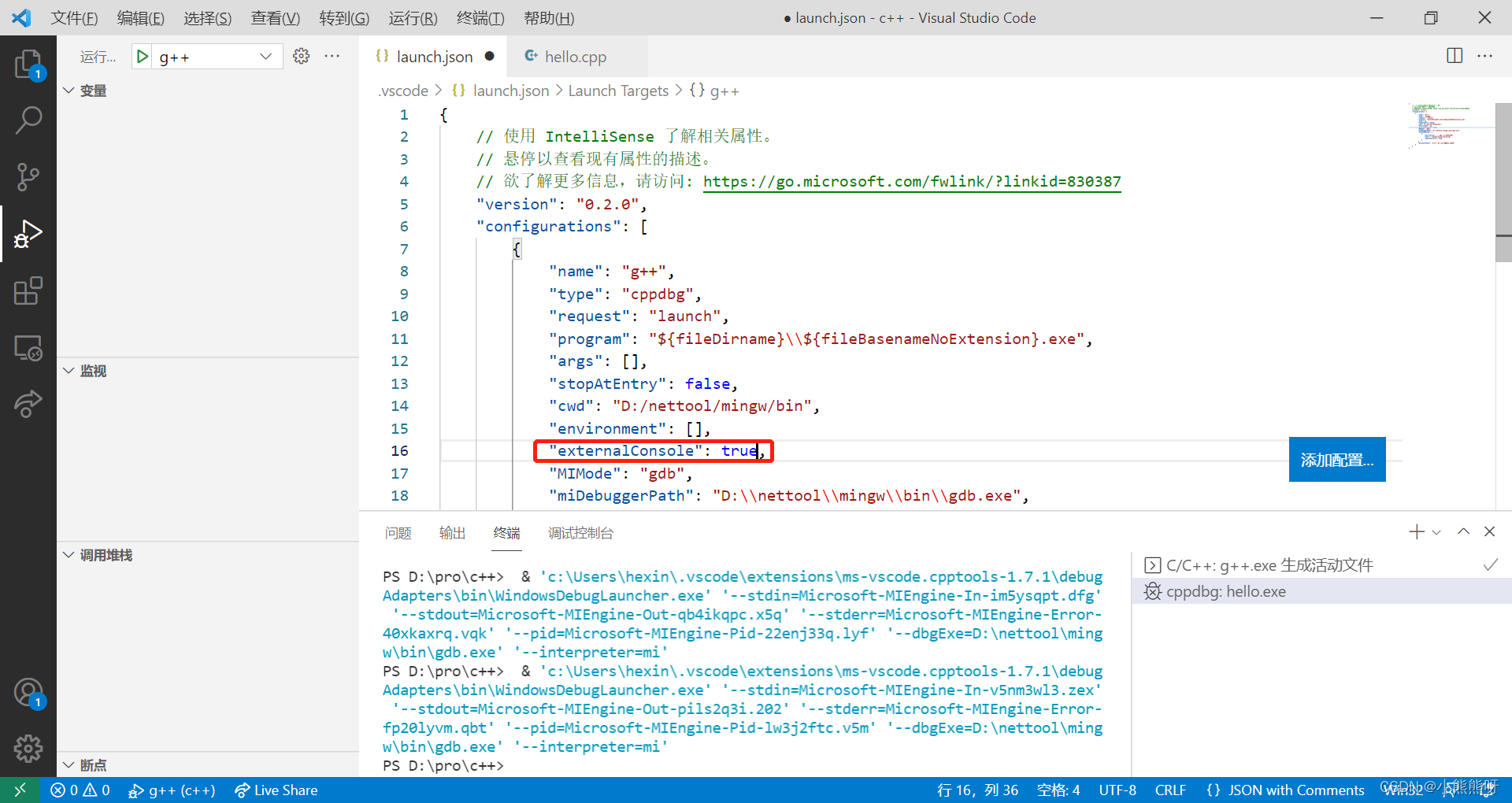This screenshot has width=1512, height=803.
Task: Switch to the 问题 problems tab
Action: pyautogui.click(x=398, y=533)
